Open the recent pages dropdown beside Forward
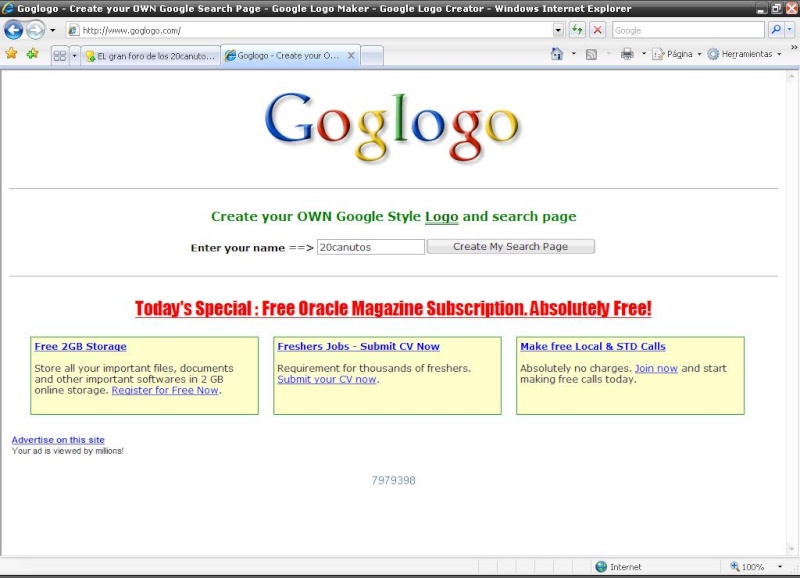This screenshot has width=800, height=578. pos(53,30)
